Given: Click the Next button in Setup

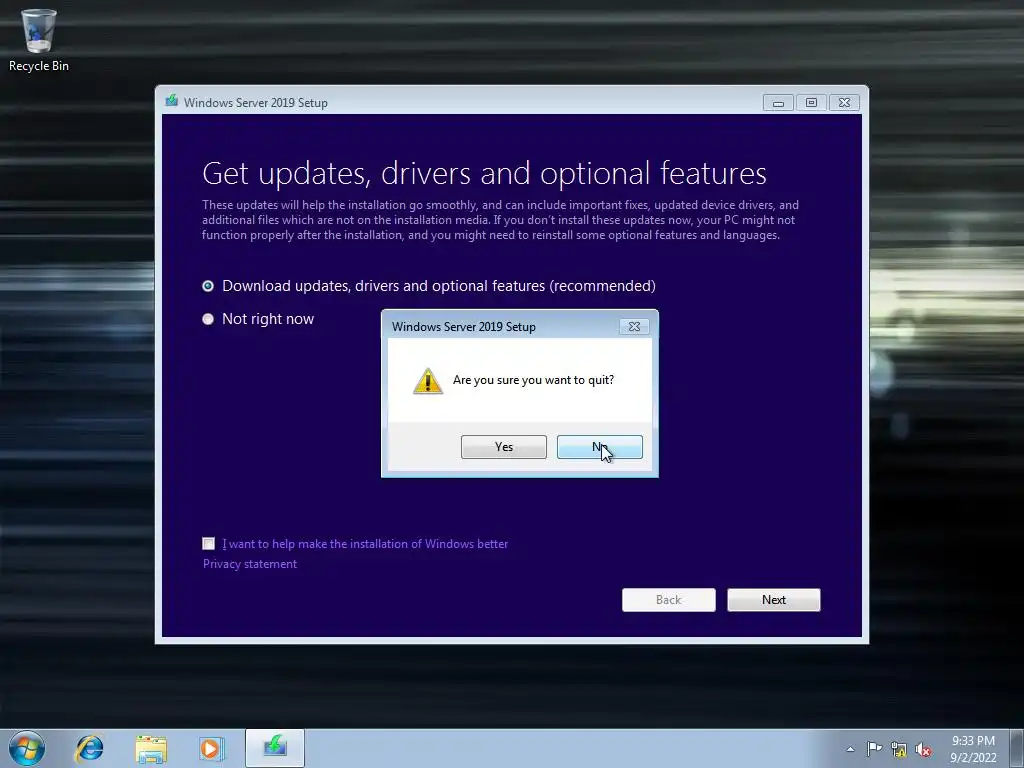Looking at the screenshot, I should coord(773,600).
